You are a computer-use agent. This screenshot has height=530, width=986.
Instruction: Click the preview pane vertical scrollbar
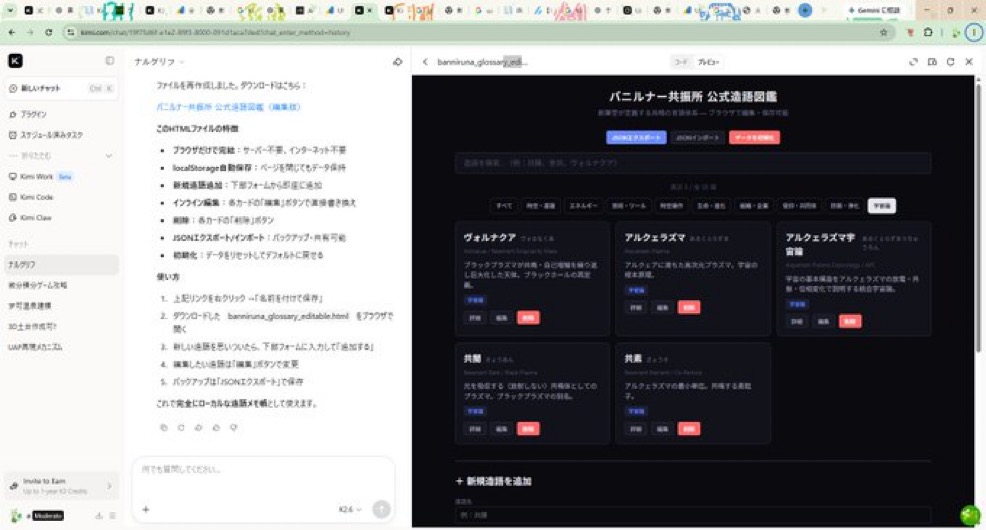coord(977,214)
